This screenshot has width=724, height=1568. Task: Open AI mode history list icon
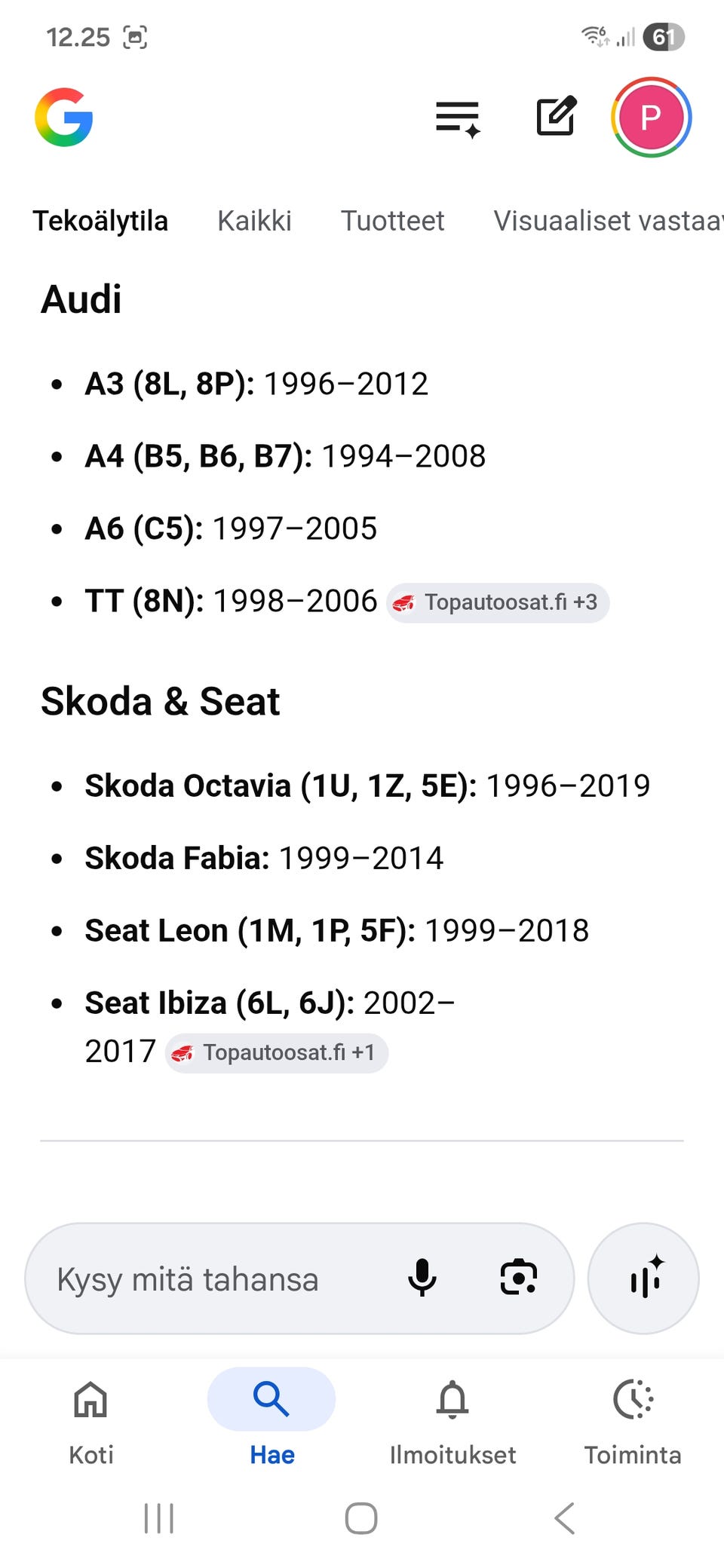point(458,118)
